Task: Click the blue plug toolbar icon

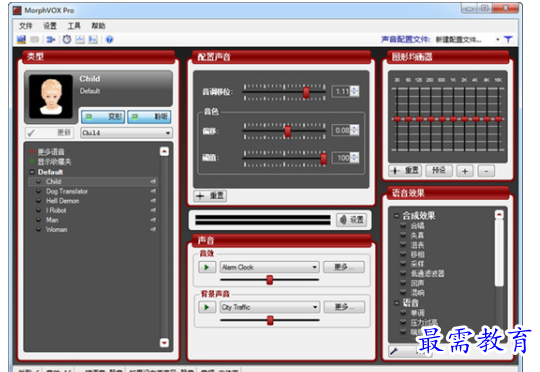Action: [x=51, y=40]
